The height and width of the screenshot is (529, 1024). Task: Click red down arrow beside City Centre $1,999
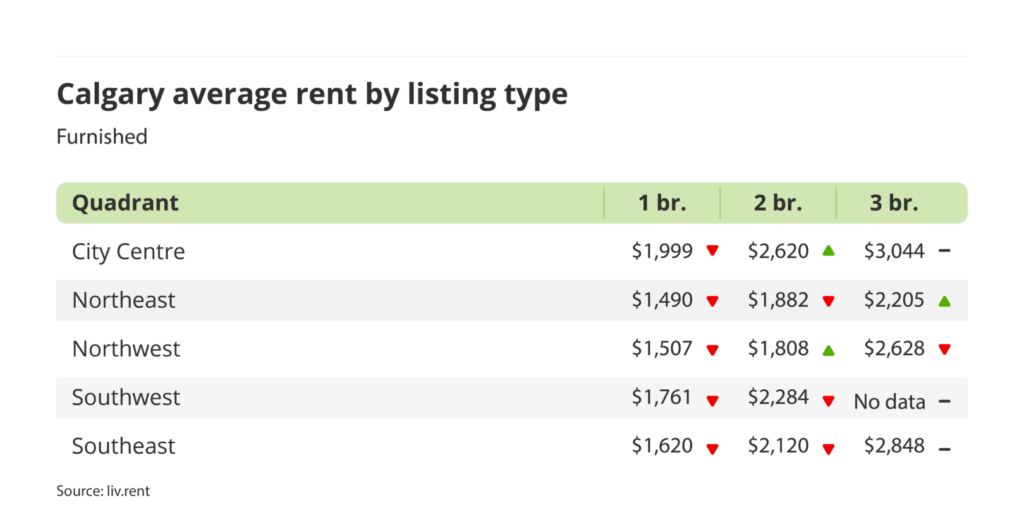[x=712, y=251]
